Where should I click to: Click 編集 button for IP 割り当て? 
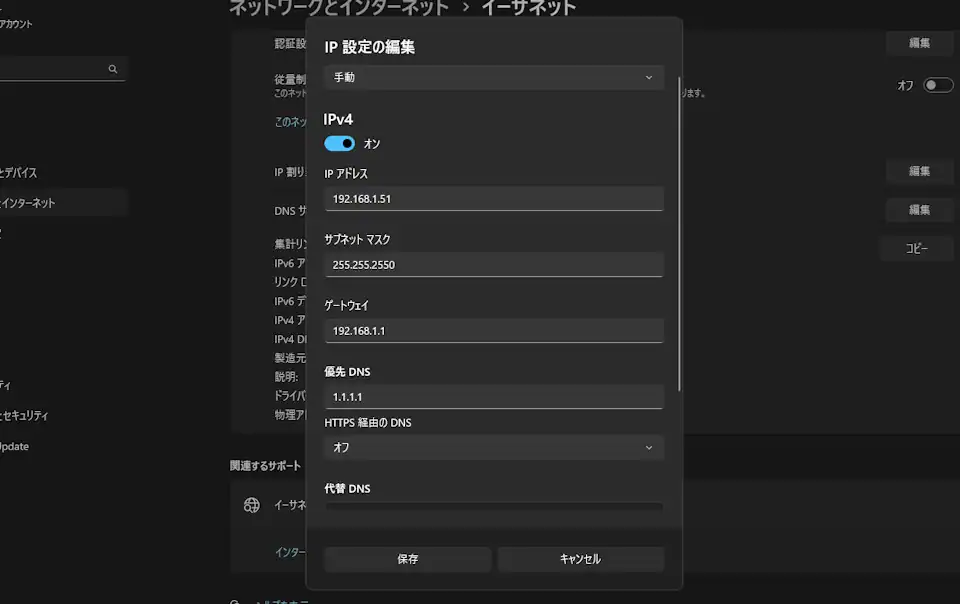(919, 171)
